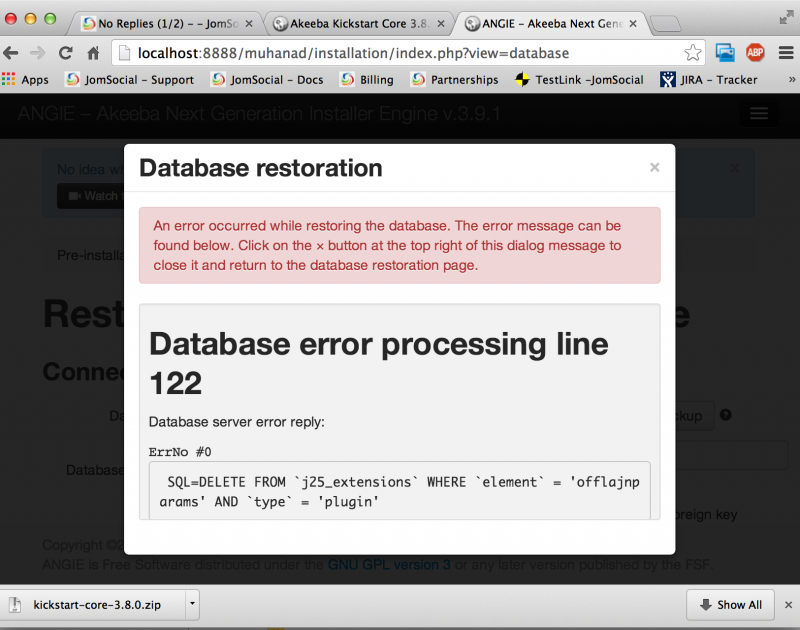
Task: Open the browser home page
Action: pyautogui.click(x=93, y=53)
